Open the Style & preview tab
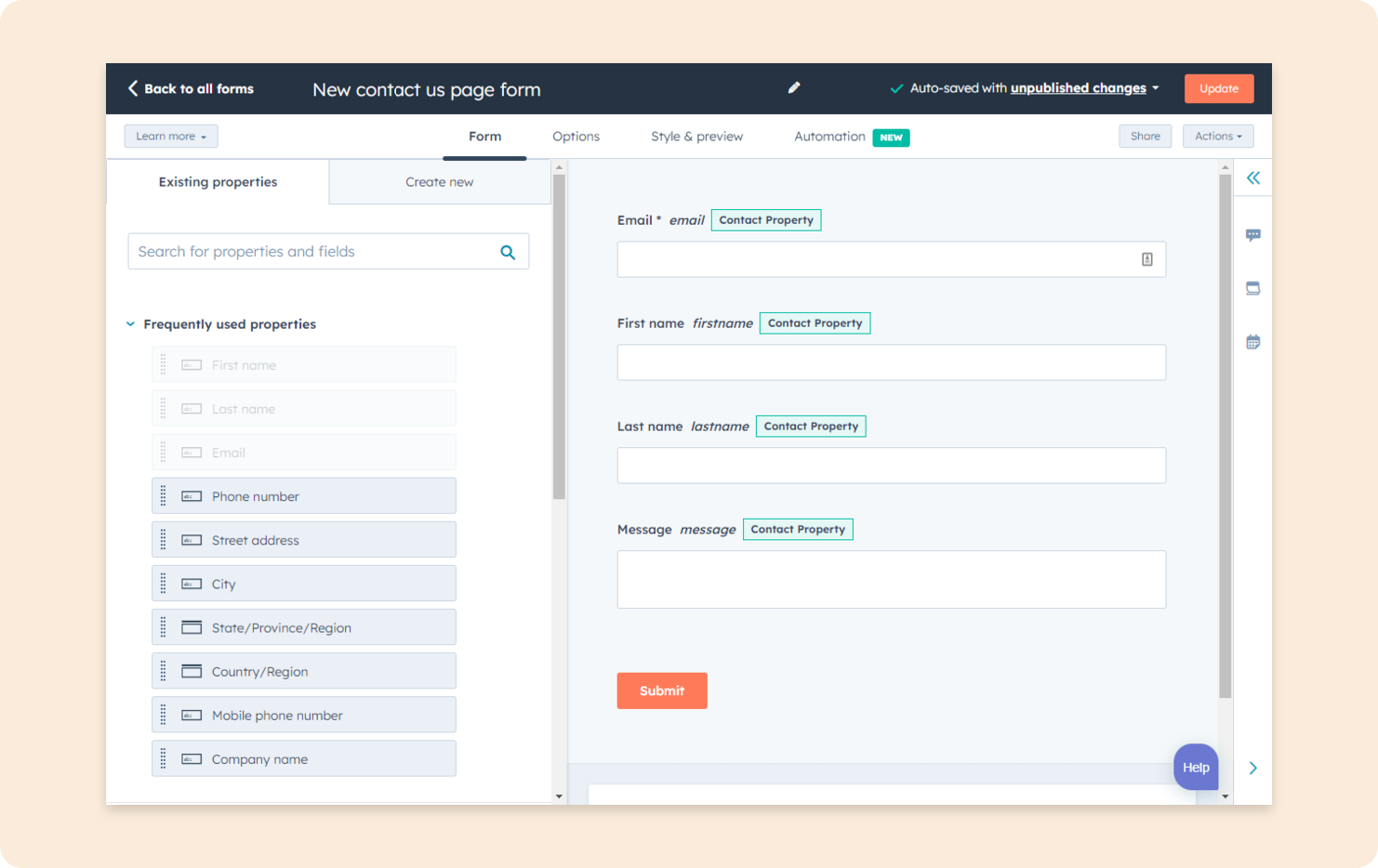1378x868 pixels. pyautogui.click(x=696, y=137)
